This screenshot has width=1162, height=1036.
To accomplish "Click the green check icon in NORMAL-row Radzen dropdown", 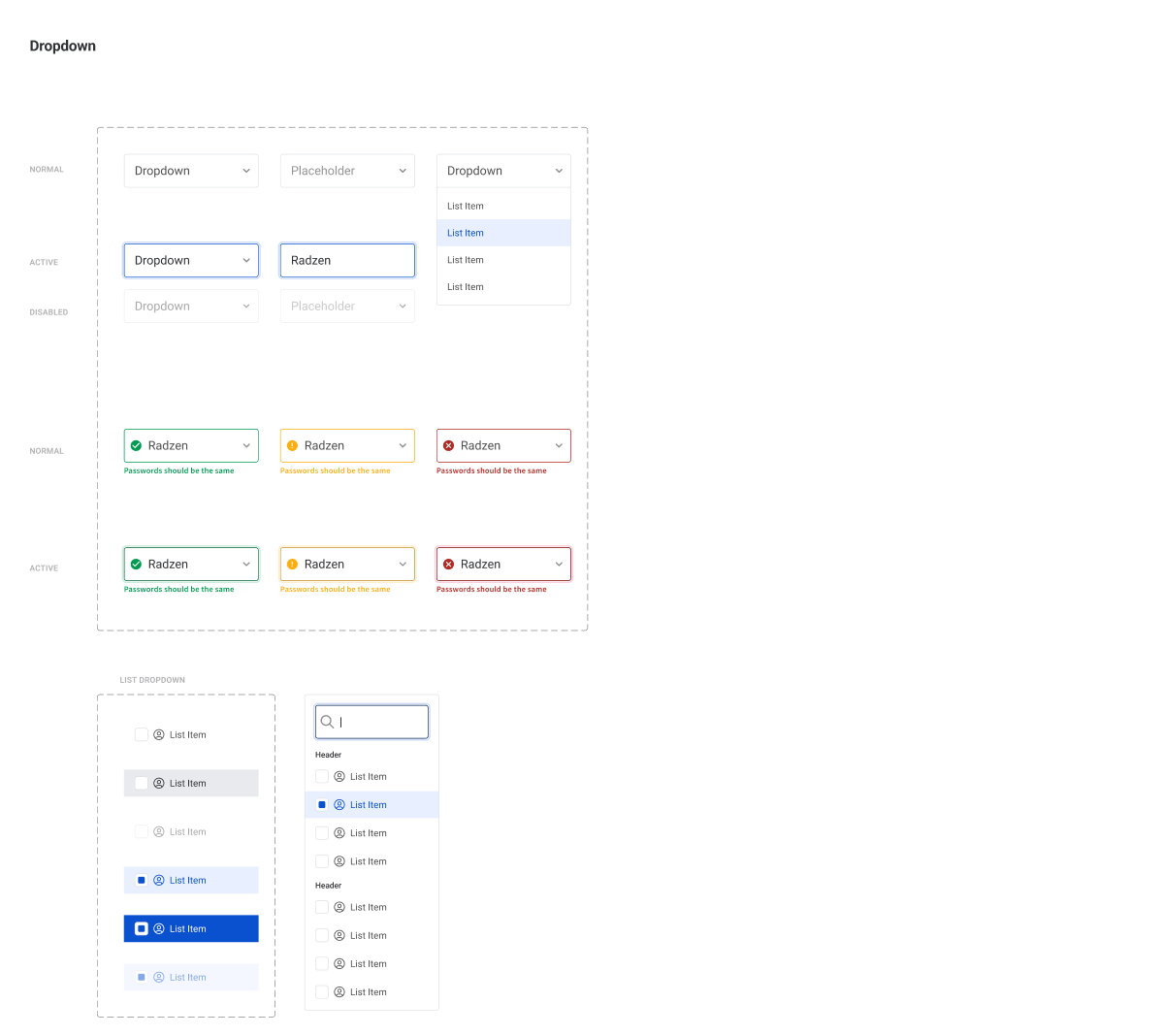I will [x=137, y=445].
